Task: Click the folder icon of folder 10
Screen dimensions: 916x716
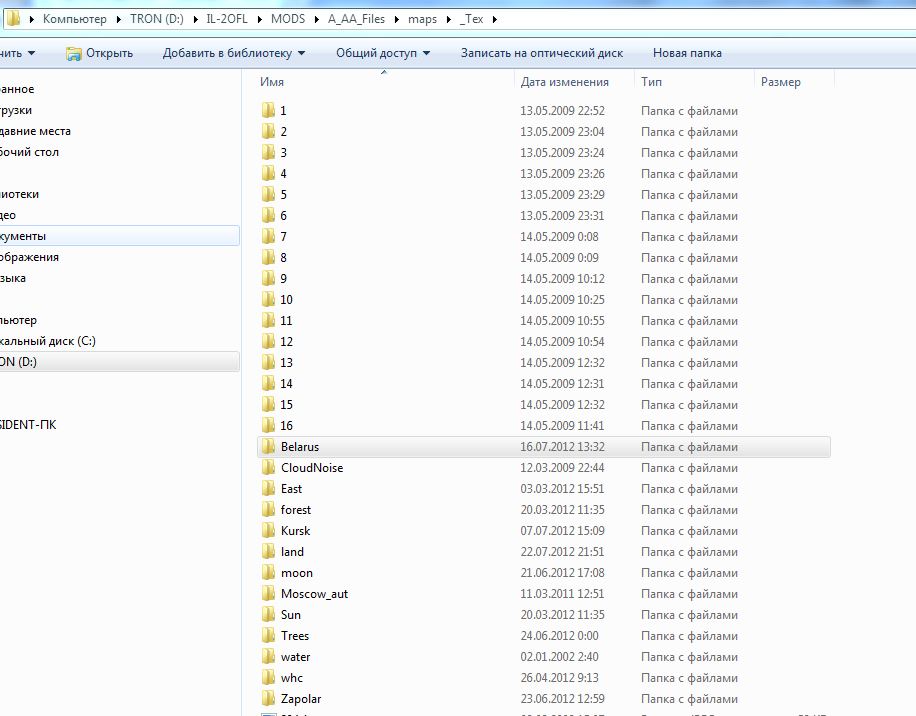Action: pyautogui.click(x=268, y=300)
